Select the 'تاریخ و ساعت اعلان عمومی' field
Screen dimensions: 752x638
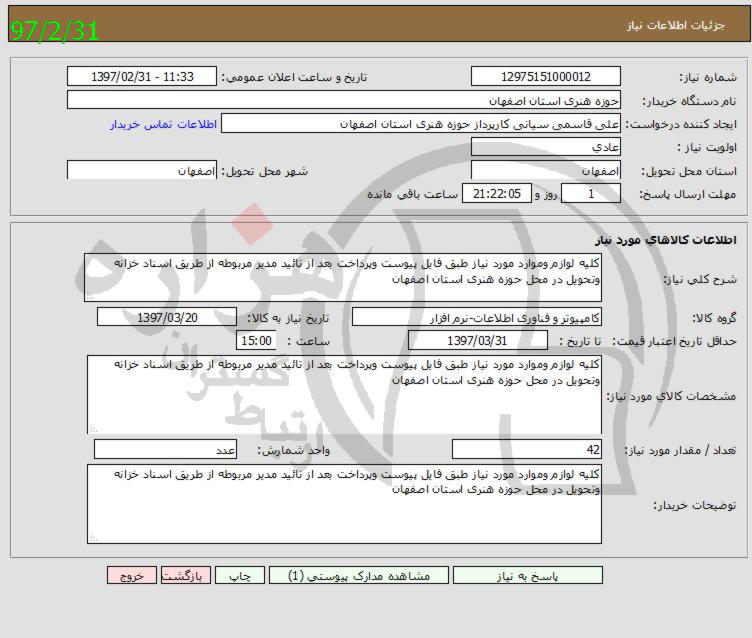point(142,77)
